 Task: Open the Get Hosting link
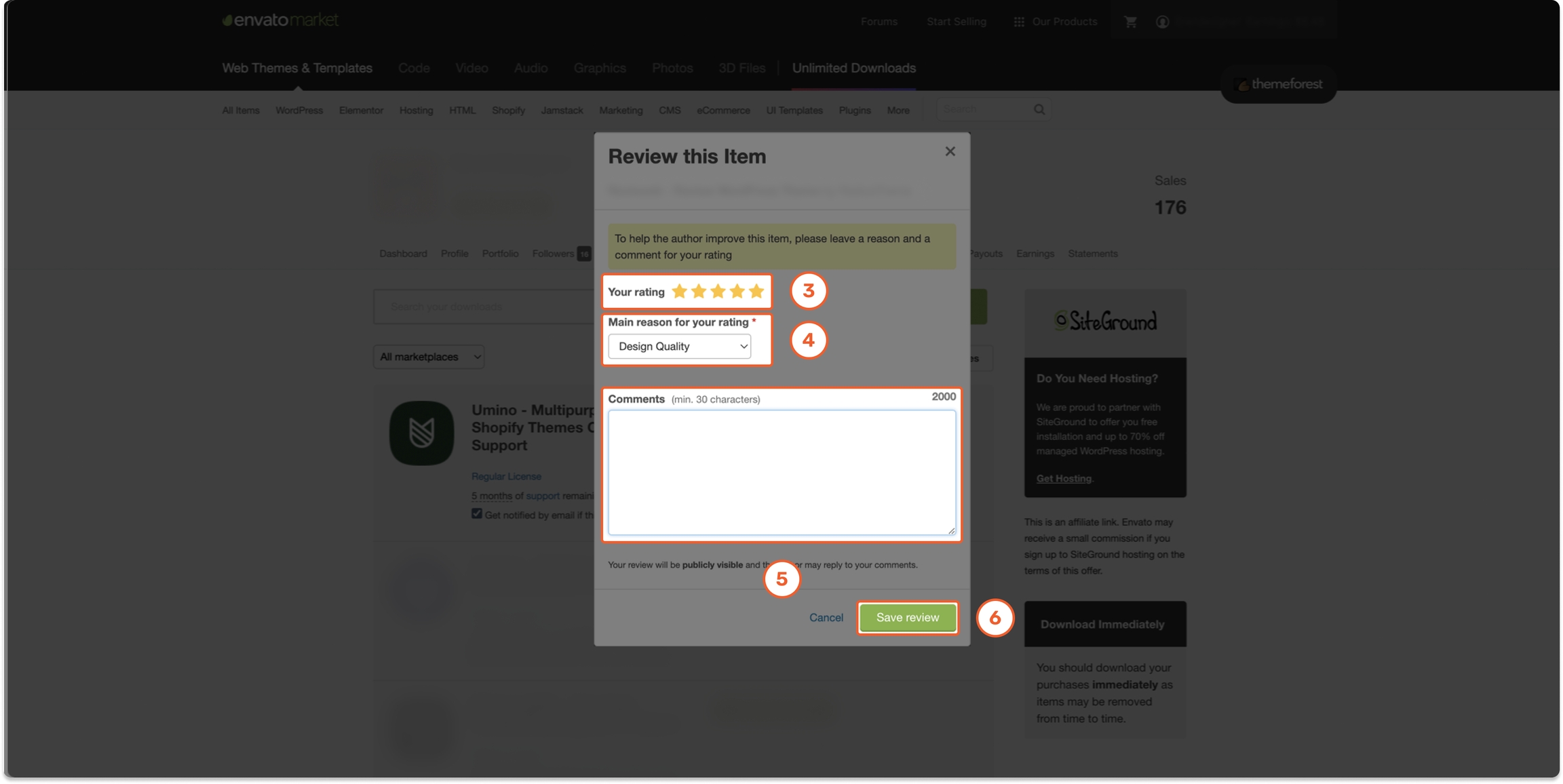click(x=1063, y=479)
